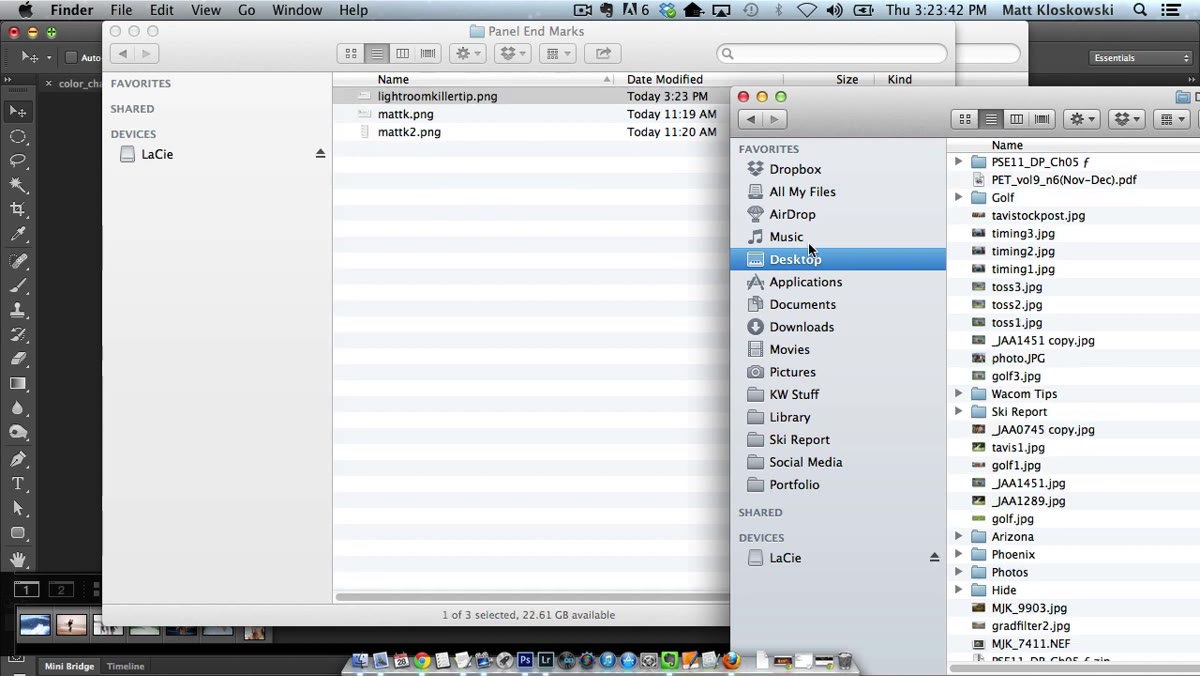Select the Eraser tool
Viewport: 1200px width, 676px height.
pos(18,359)
